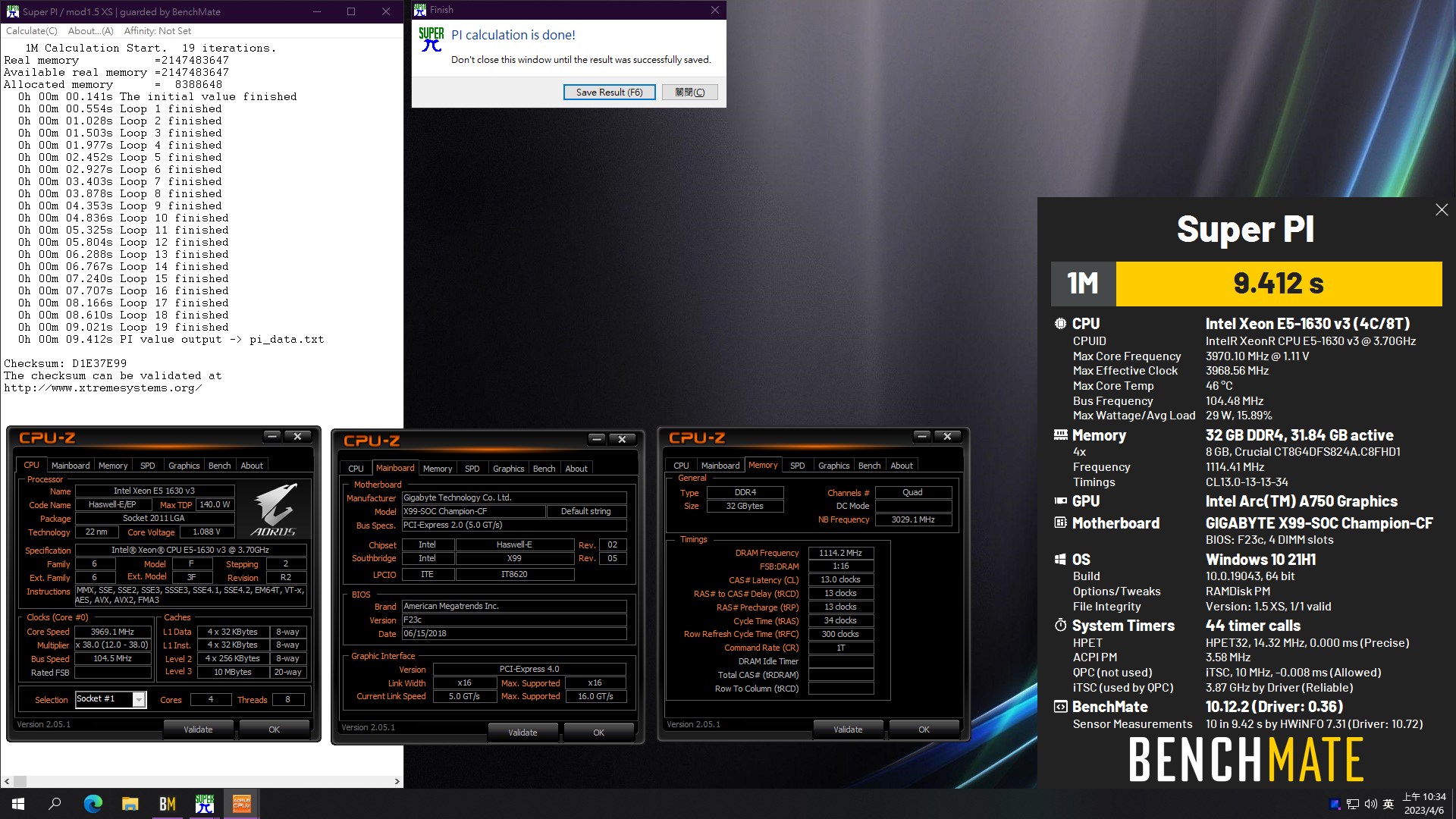Click the NB Frequency 3029.1 MHz field
This screenshot has width=1456, height=819.
click(x=913, y=519)
